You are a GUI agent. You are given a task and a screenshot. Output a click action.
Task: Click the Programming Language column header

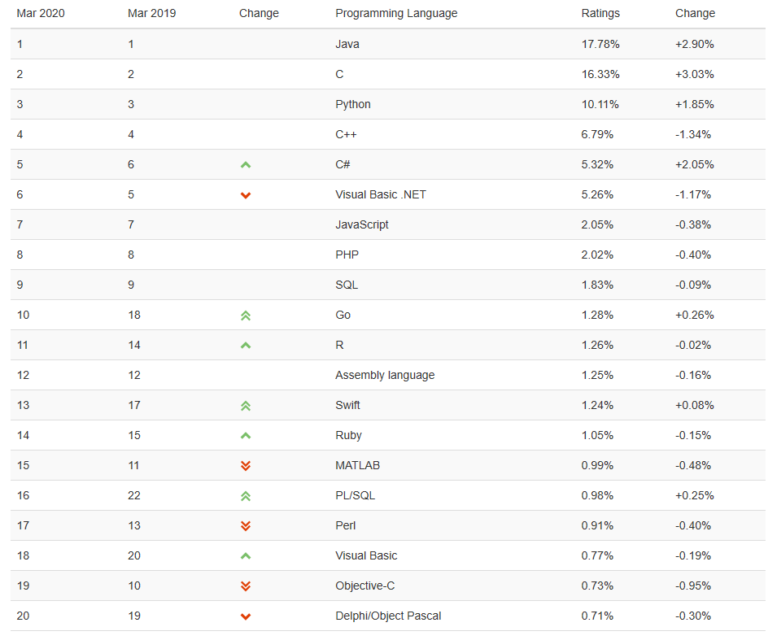pos(396,13)
